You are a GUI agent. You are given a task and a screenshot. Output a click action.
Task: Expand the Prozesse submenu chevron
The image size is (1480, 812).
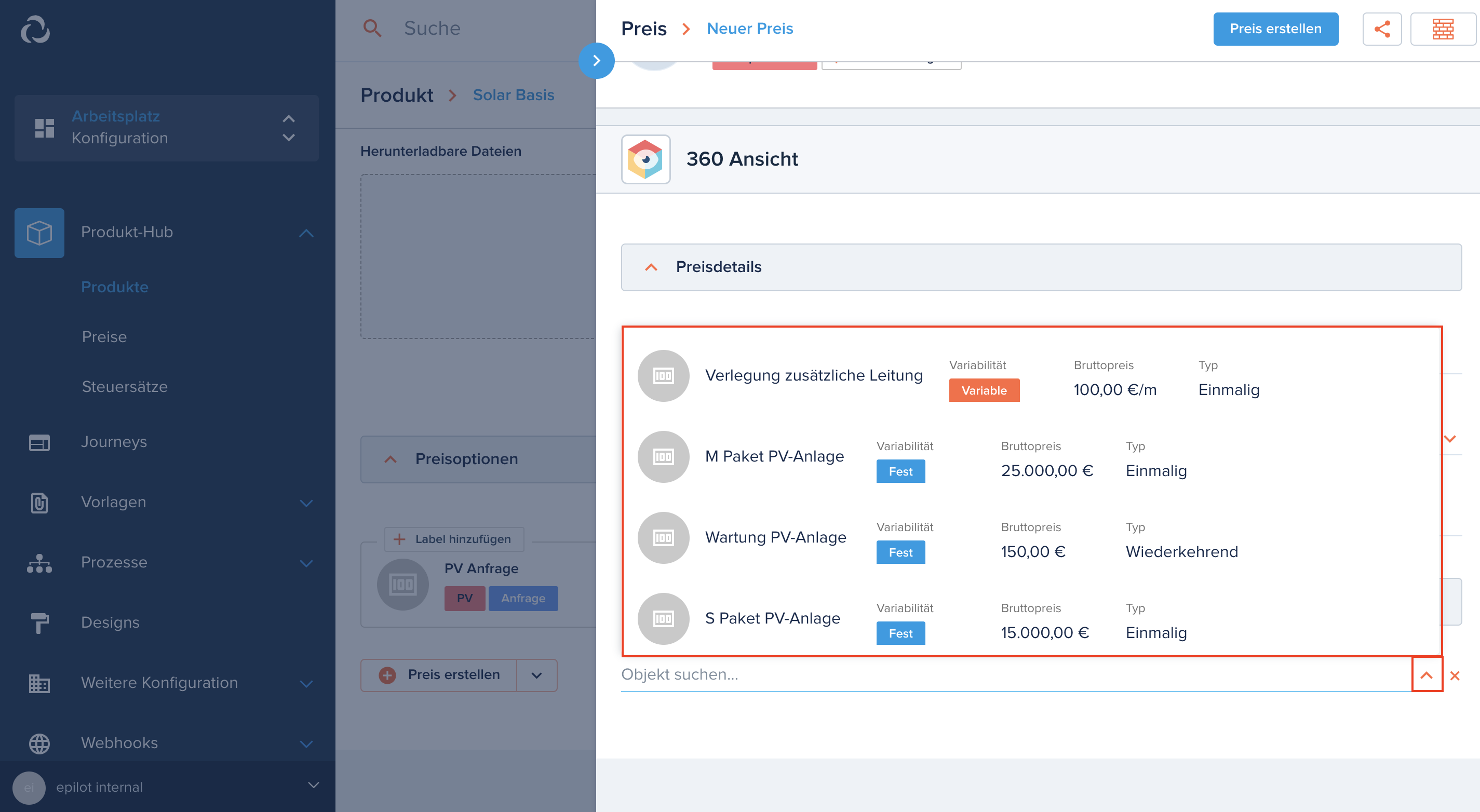[306, 563]
